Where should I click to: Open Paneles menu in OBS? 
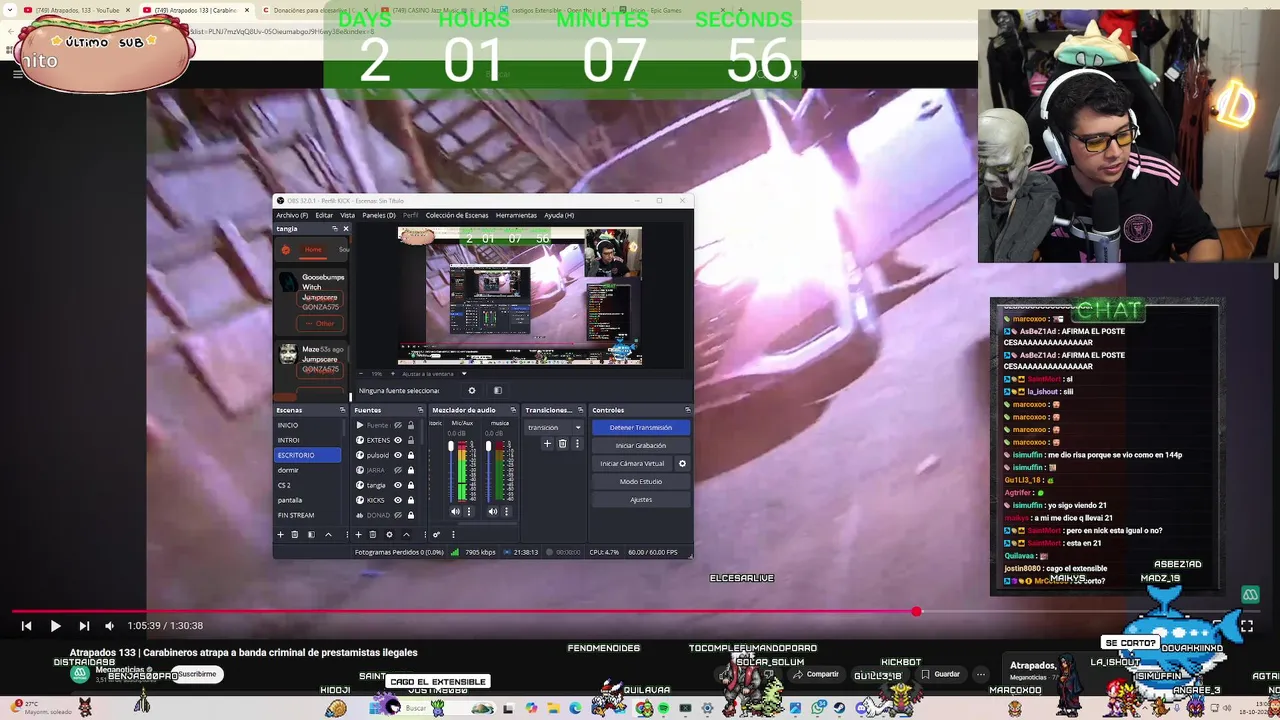click(x=379, y=215)
